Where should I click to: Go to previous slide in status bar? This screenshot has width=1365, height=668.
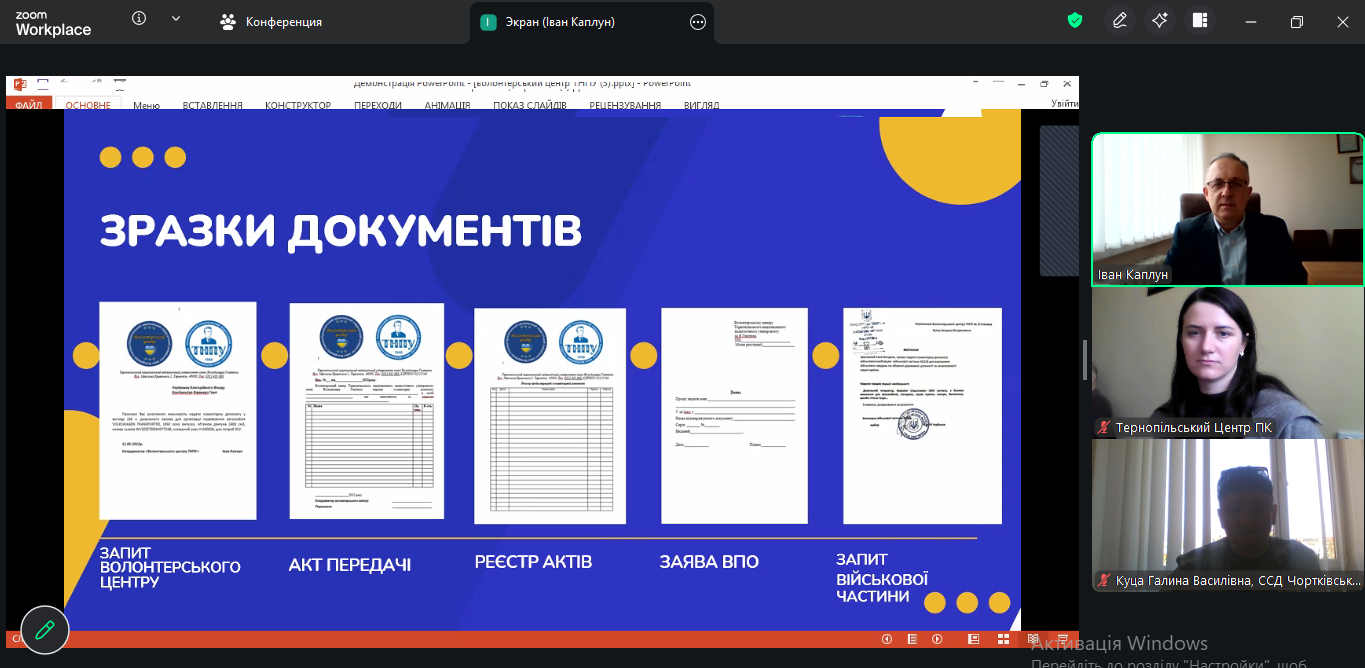click(x=886, y=639)
